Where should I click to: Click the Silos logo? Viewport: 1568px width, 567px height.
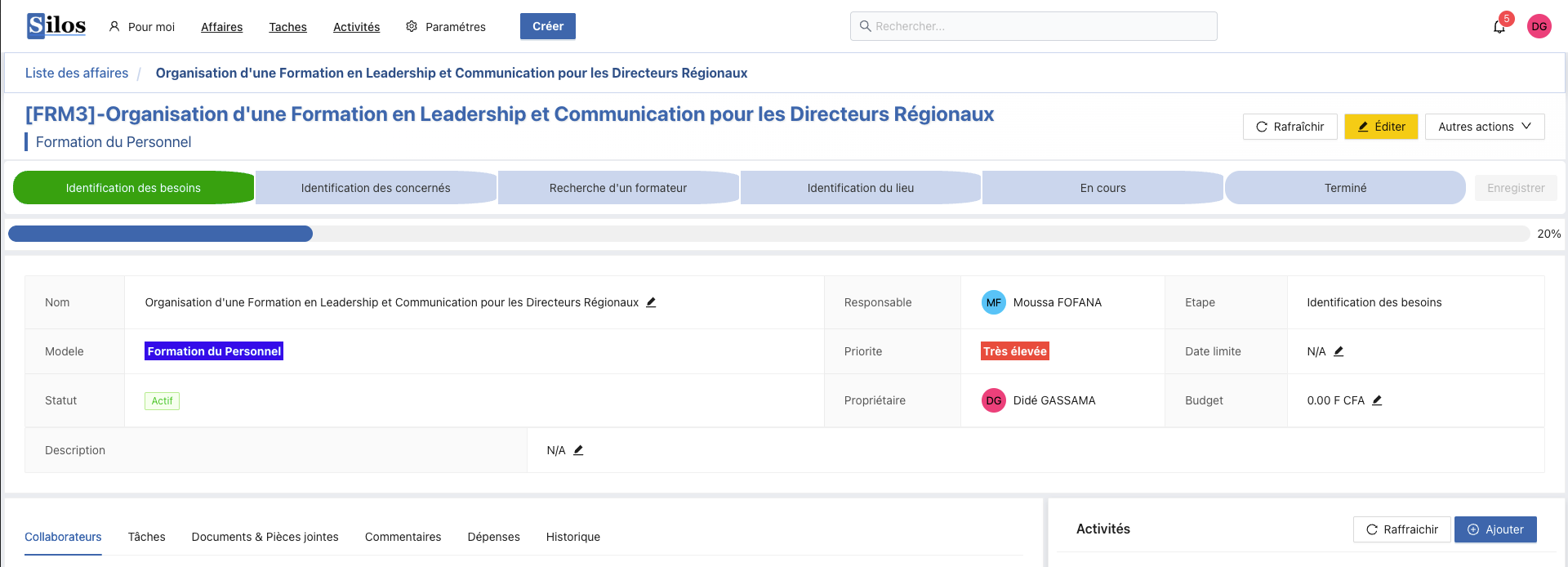[x=56, y=26]
